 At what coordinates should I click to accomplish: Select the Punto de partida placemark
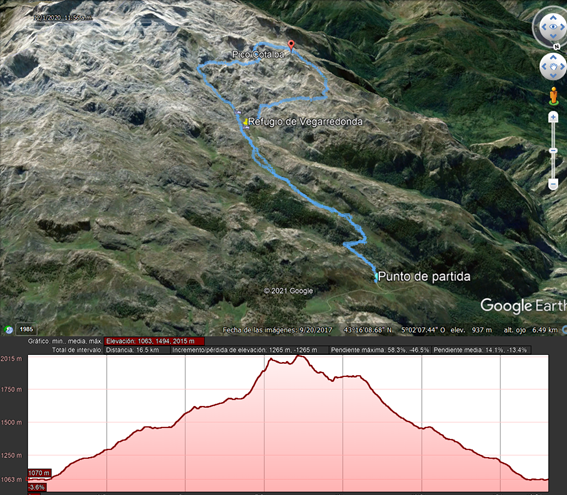(x=376, y=277)
